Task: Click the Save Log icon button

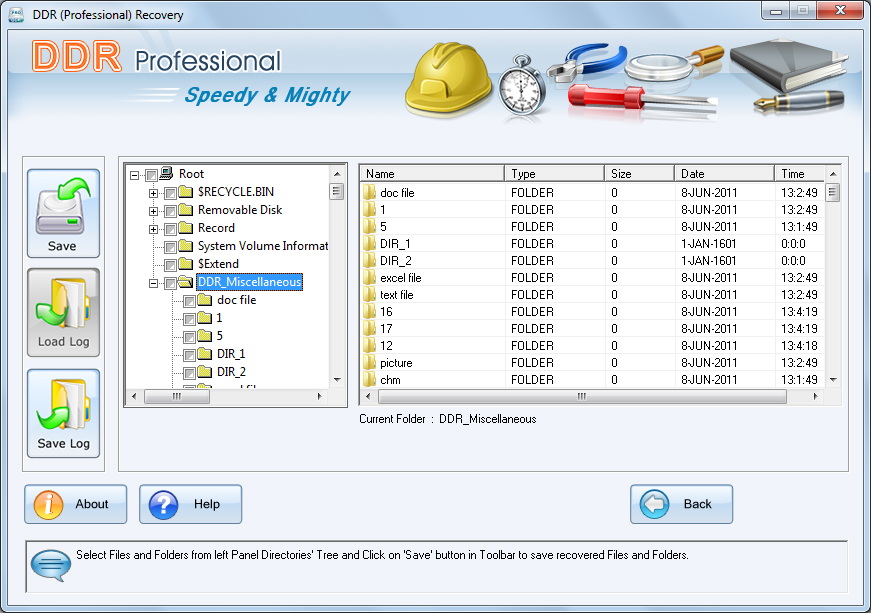Action: point(63,405)
